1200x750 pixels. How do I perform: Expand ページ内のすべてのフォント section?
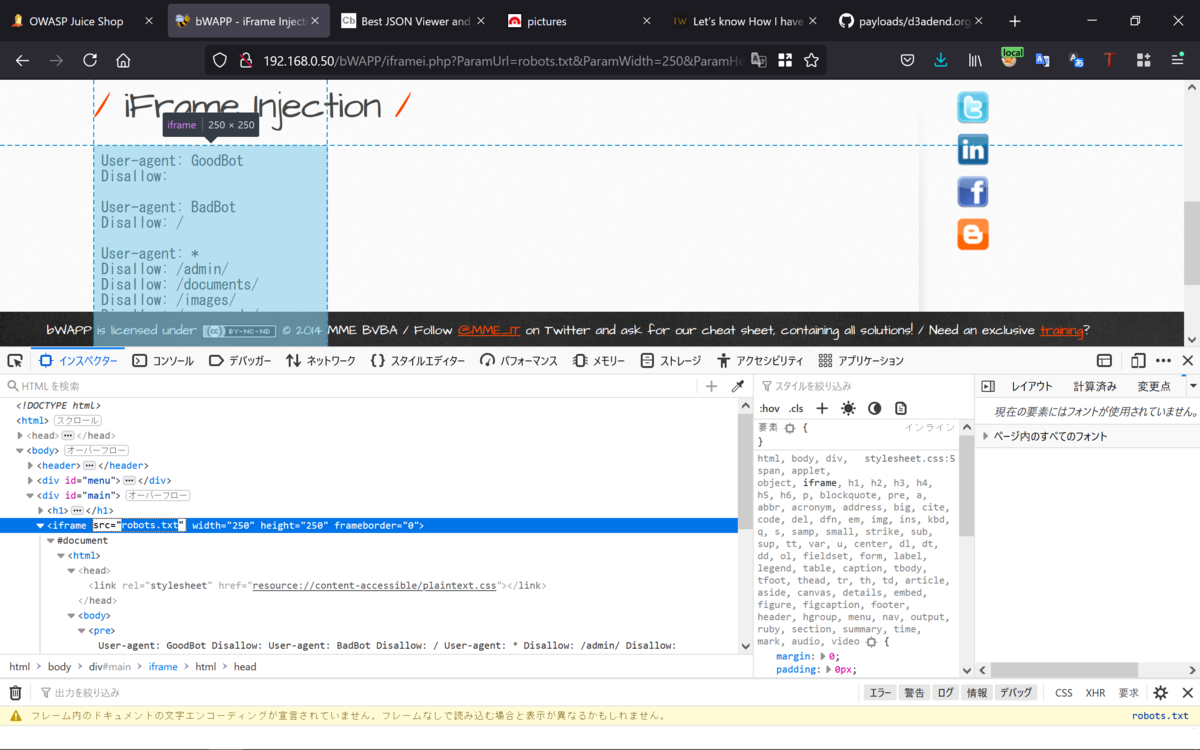click(986, 436)
